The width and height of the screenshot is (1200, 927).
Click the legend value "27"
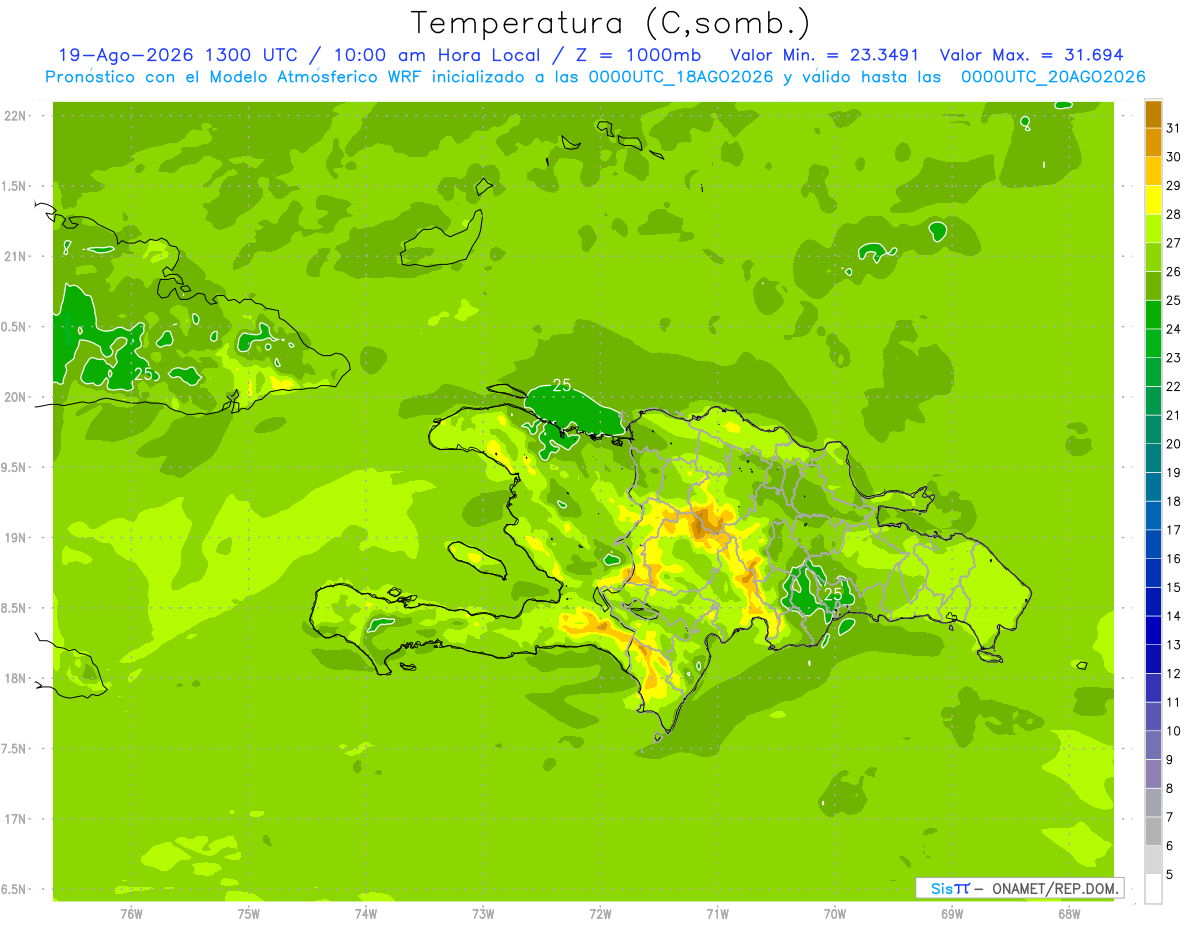[x=1174, y=243]
